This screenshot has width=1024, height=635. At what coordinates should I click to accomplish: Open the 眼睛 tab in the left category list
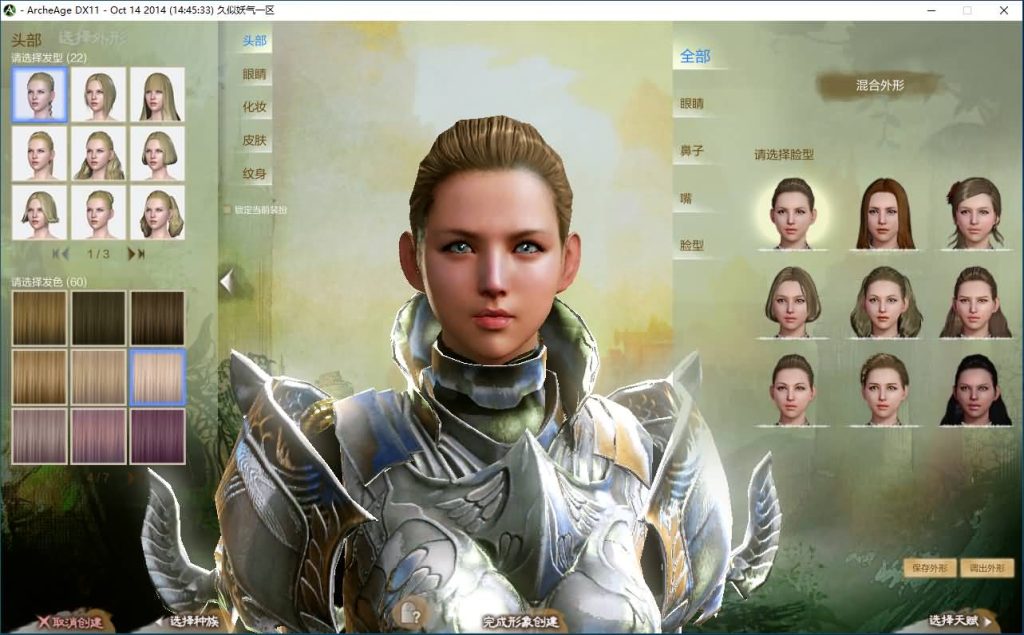tap(255, 74)
